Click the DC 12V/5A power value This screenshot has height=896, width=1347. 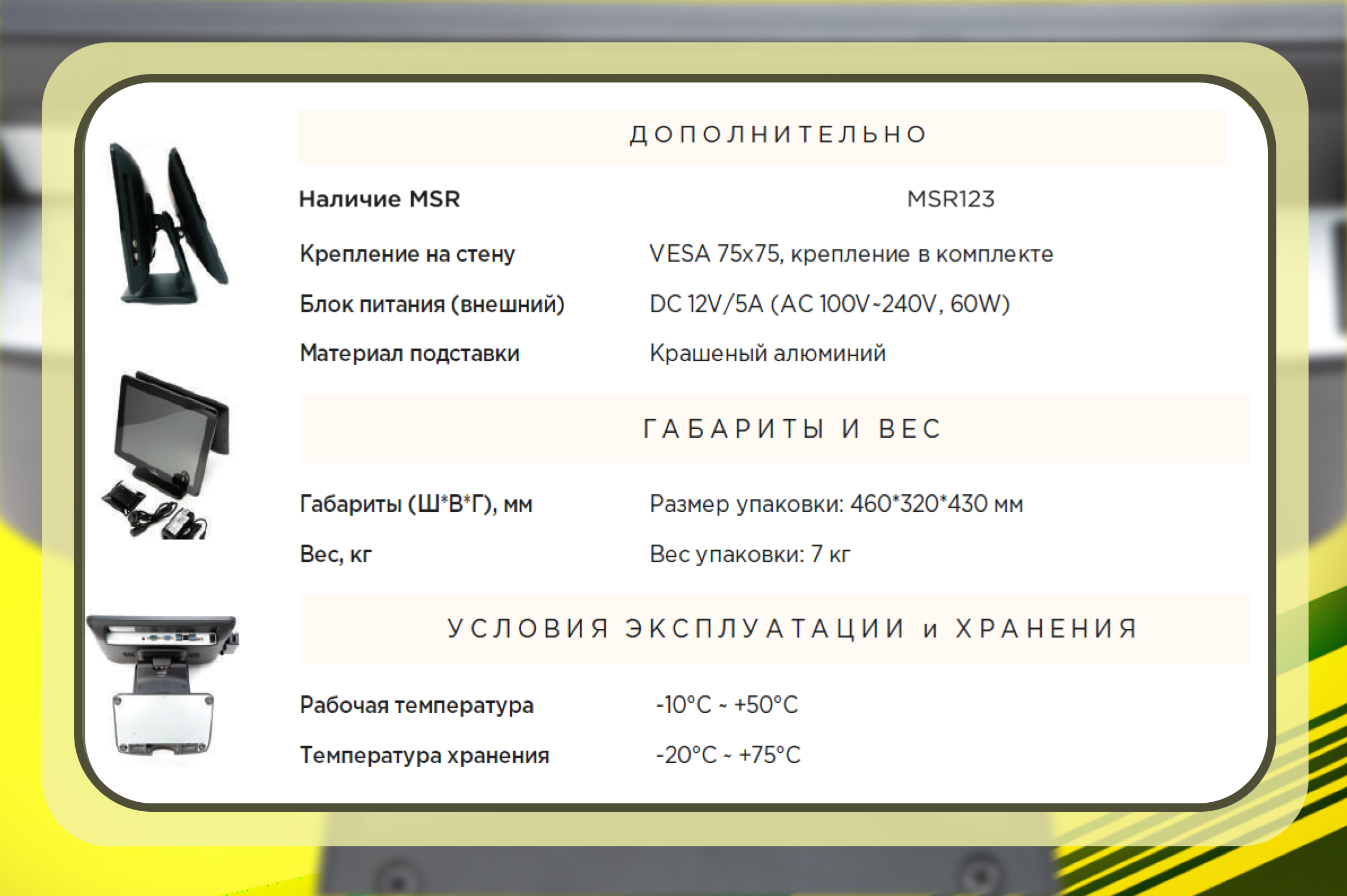click(830, 305)
